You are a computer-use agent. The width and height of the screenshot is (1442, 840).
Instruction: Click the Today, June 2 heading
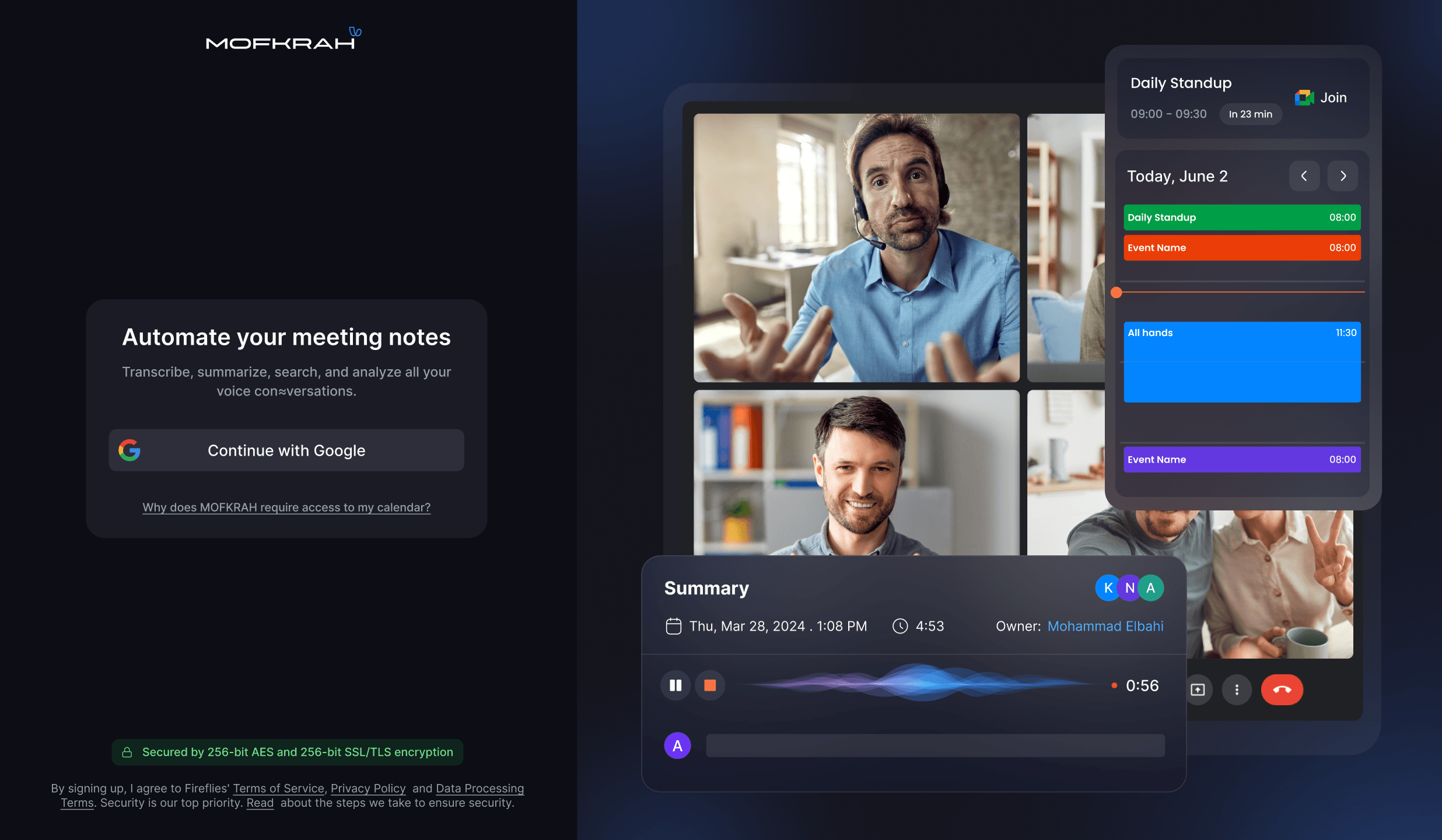pos(1177,176)
